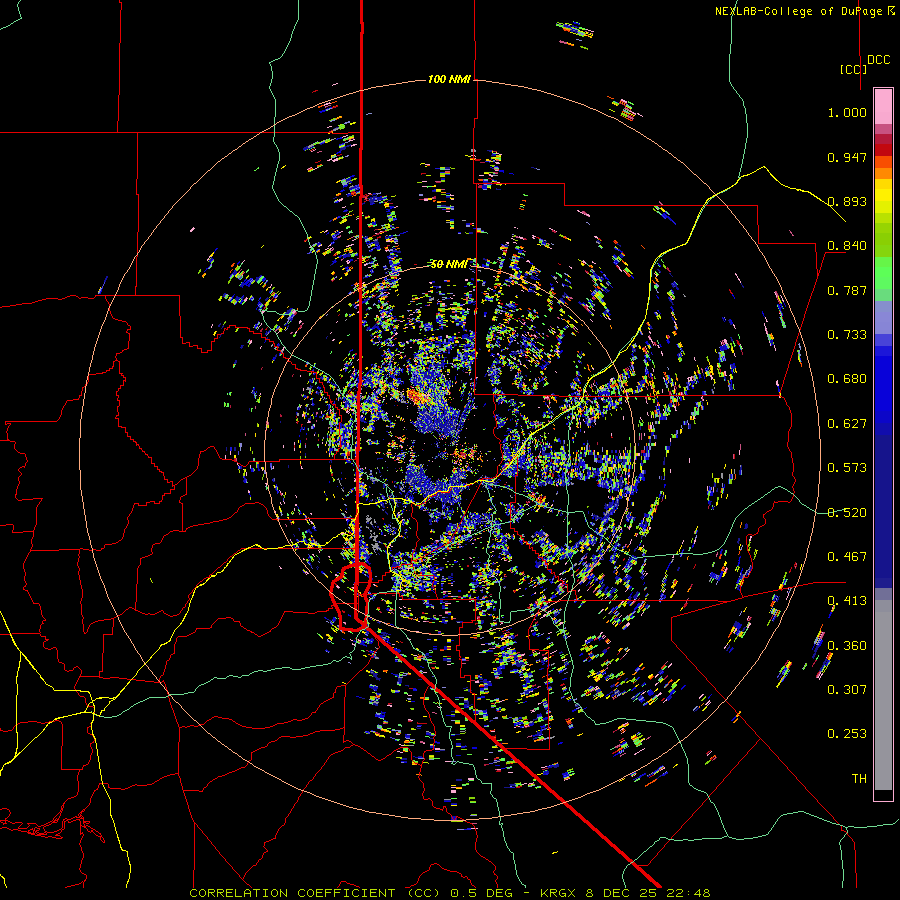Click the 0.947 scale value

point(847,157)
